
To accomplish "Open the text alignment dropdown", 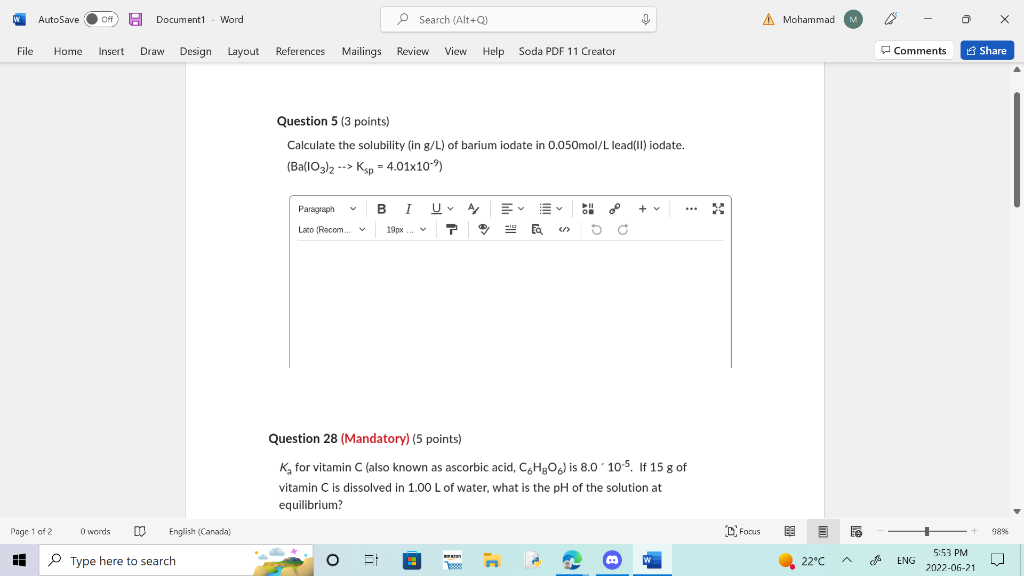I will (x=512, y=209).
